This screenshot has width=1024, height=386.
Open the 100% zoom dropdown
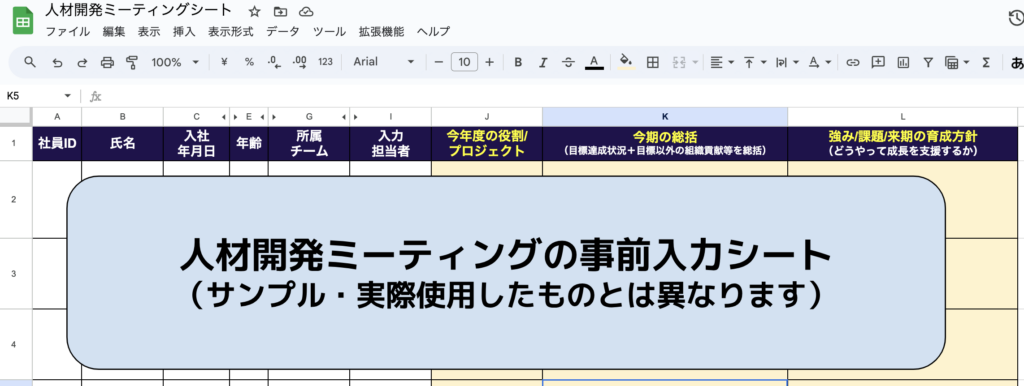tap(175, 62)
